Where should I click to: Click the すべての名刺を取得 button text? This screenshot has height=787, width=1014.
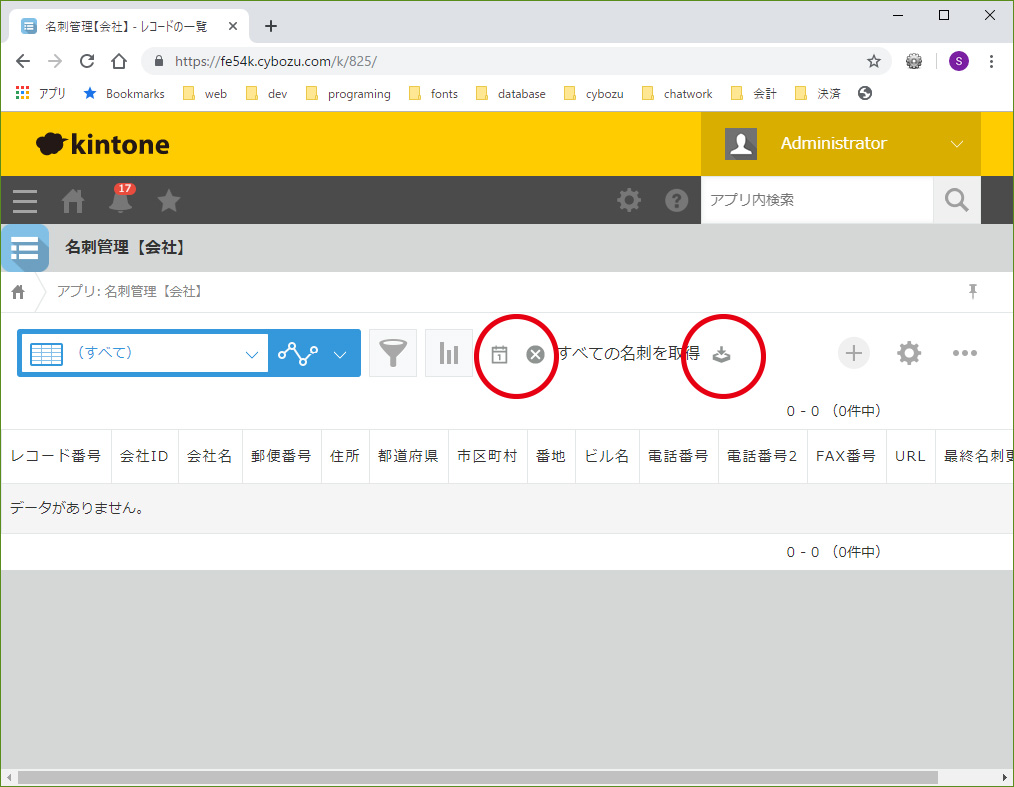pos(629,353)
